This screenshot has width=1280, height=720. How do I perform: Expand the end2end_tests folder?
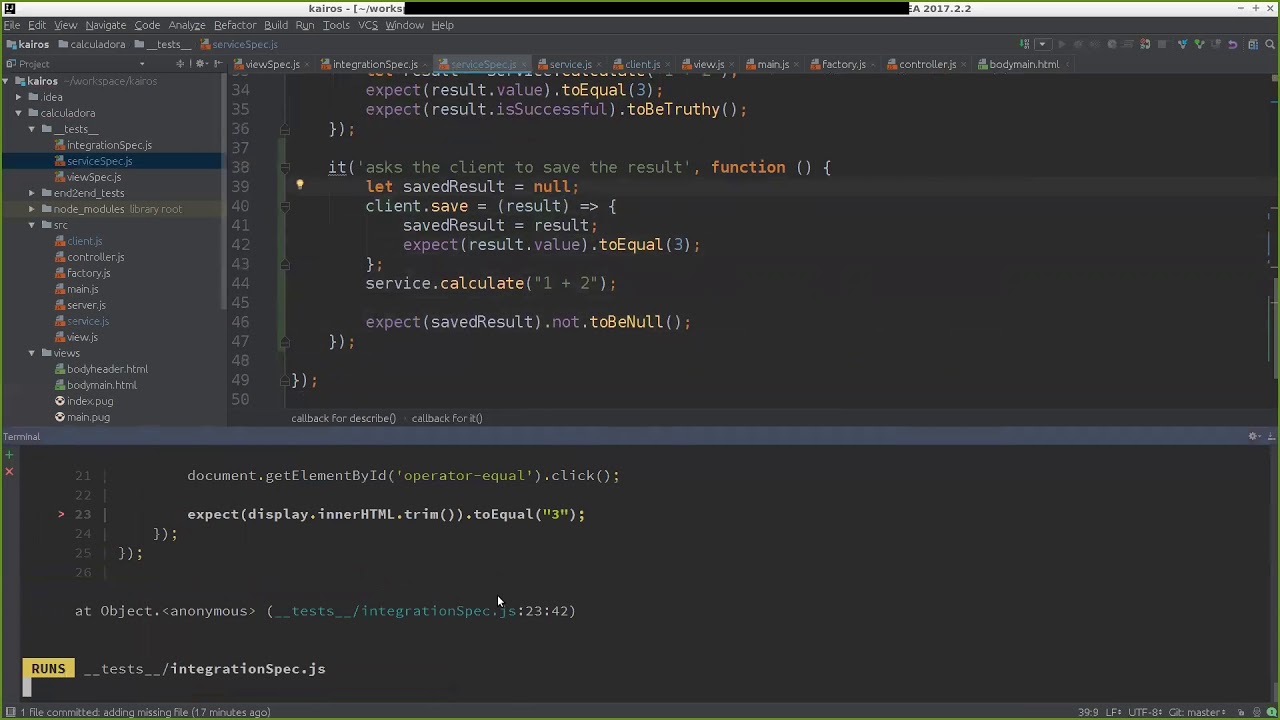(x=32, y=193)
